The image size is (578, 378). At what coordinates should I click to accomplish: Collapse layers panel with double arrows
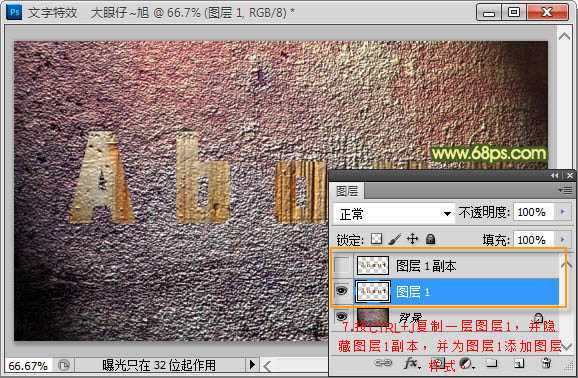coord(554,176)
